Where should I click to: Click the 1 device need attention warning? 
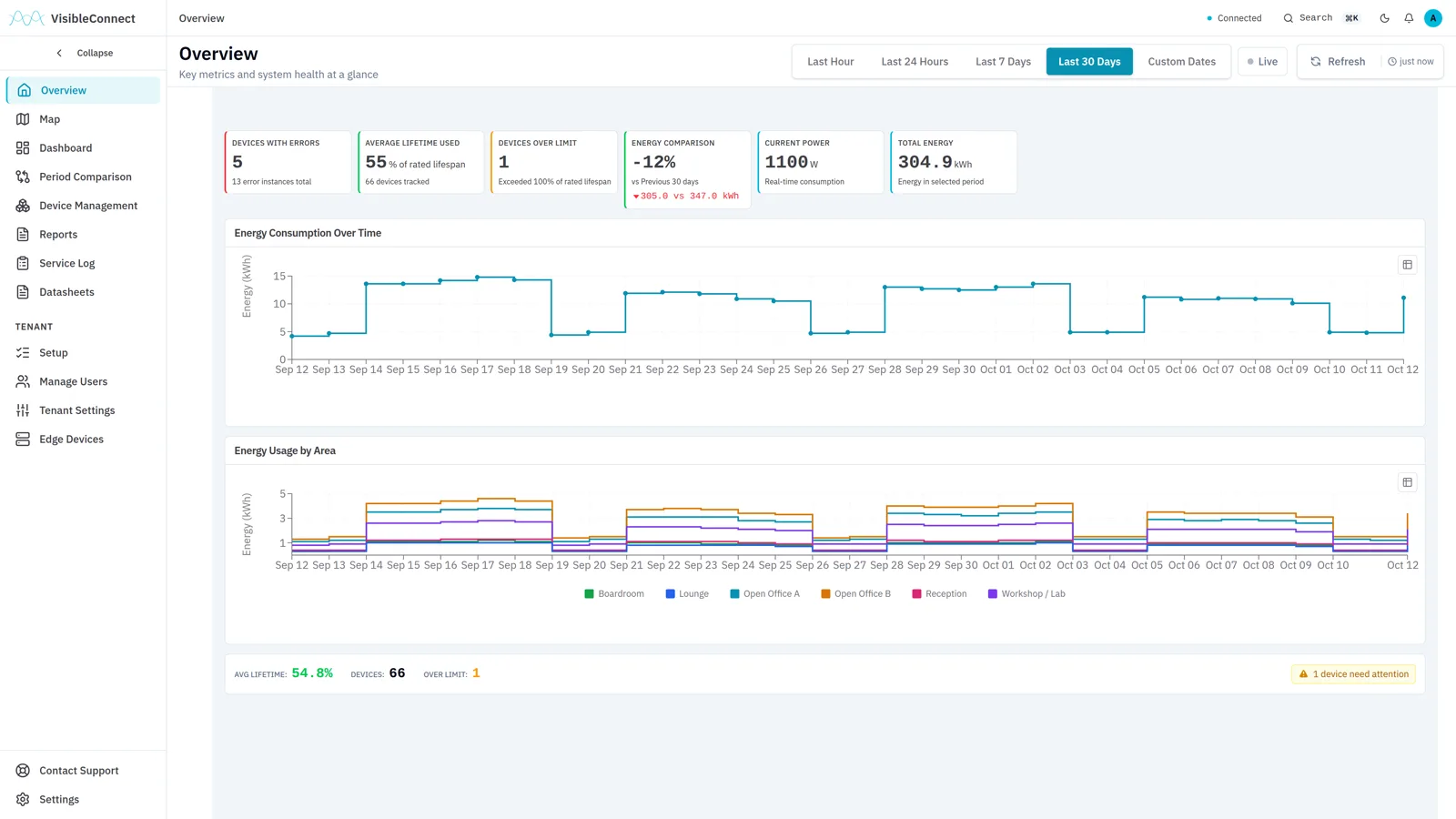(x=1353, y=674)
